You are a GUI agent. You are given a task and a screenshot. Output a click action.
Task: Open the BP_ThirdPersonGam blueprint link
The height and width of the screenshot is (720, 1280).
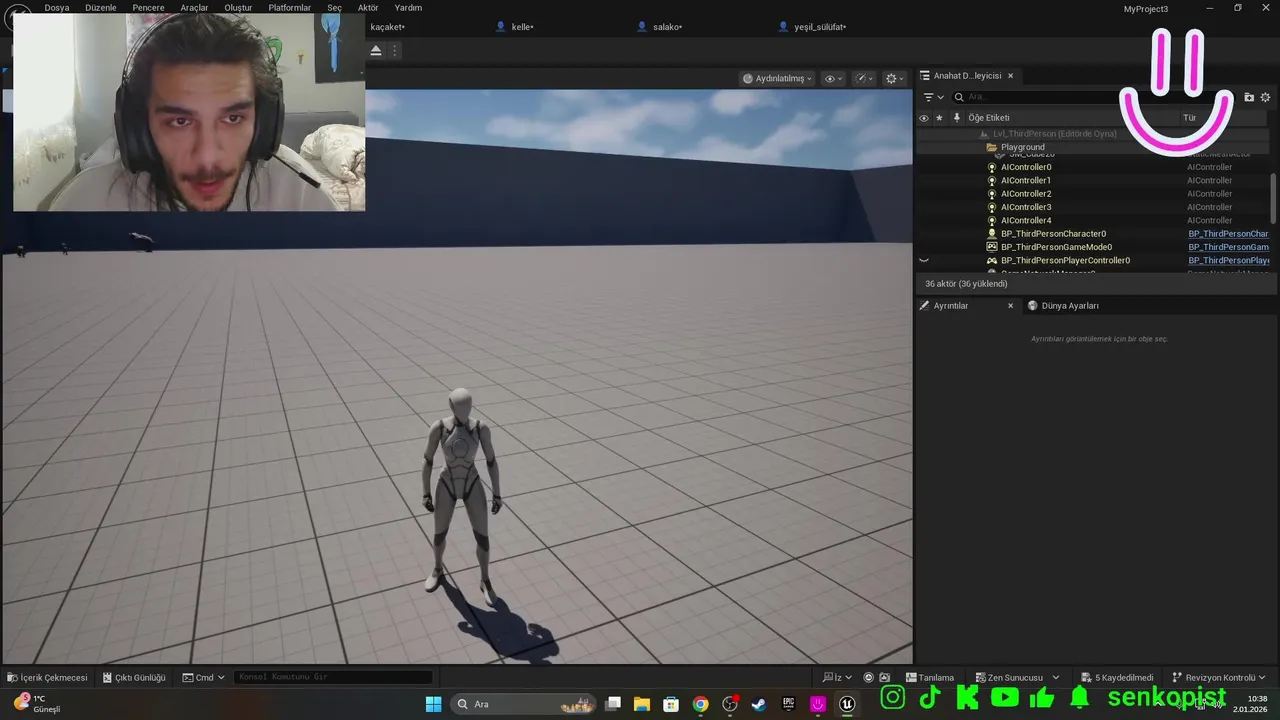tap(1228, 247)
